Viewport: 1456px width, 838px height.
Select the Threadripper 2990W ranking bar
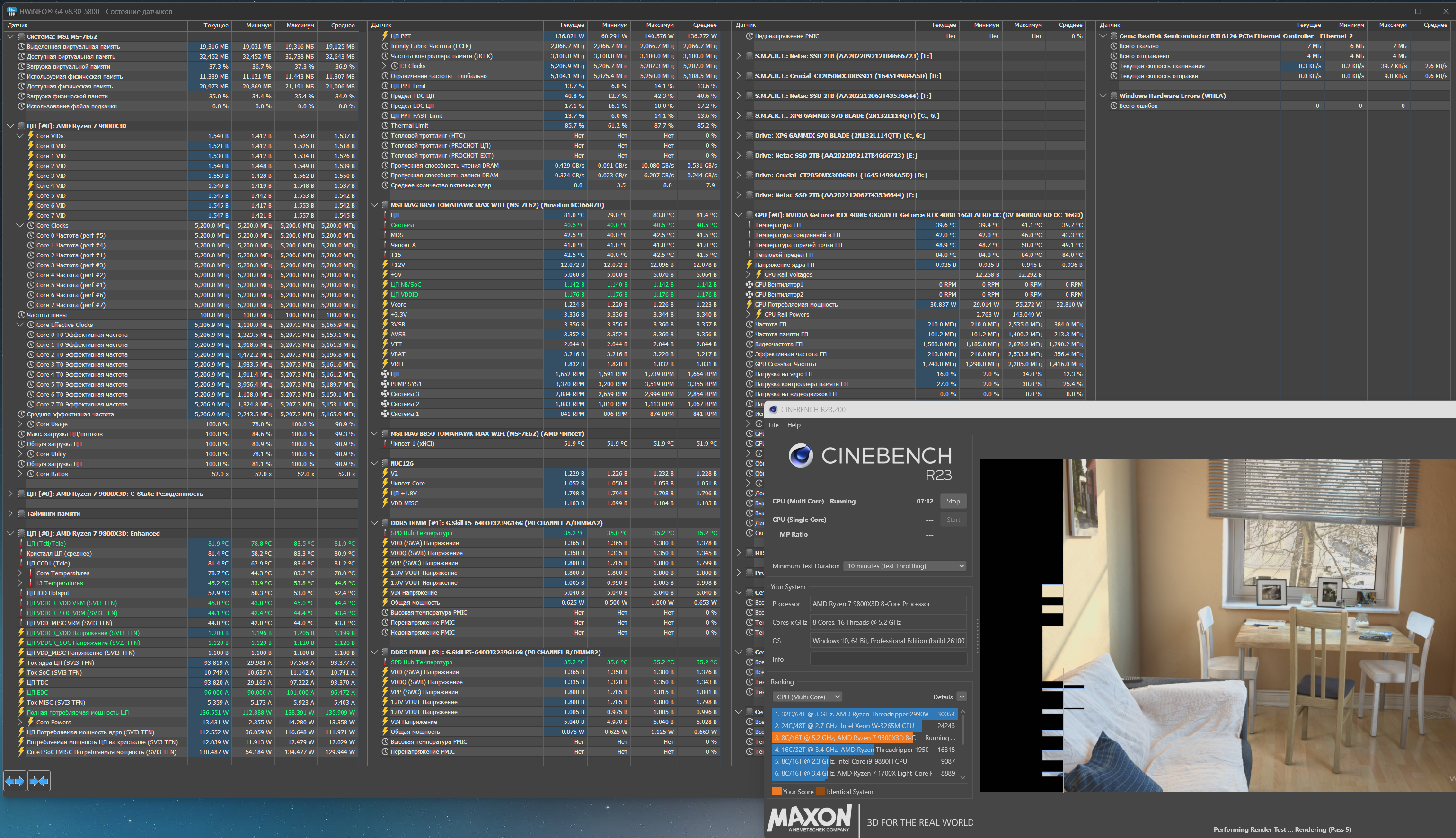tap(865, 714)
